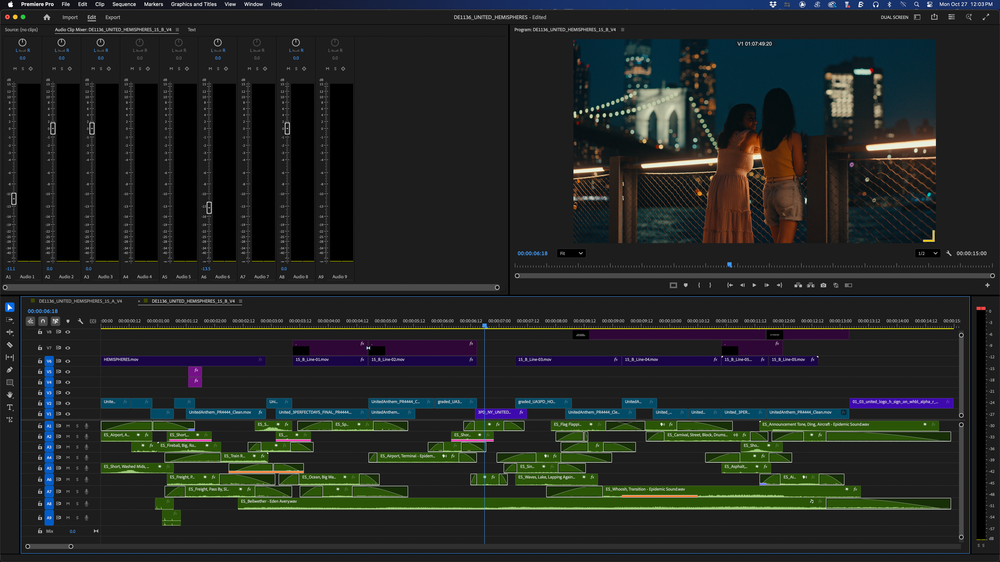Screen dimensions: 1000x562
Task: Toggle track target V4
Action: click(x=49, y=382)
